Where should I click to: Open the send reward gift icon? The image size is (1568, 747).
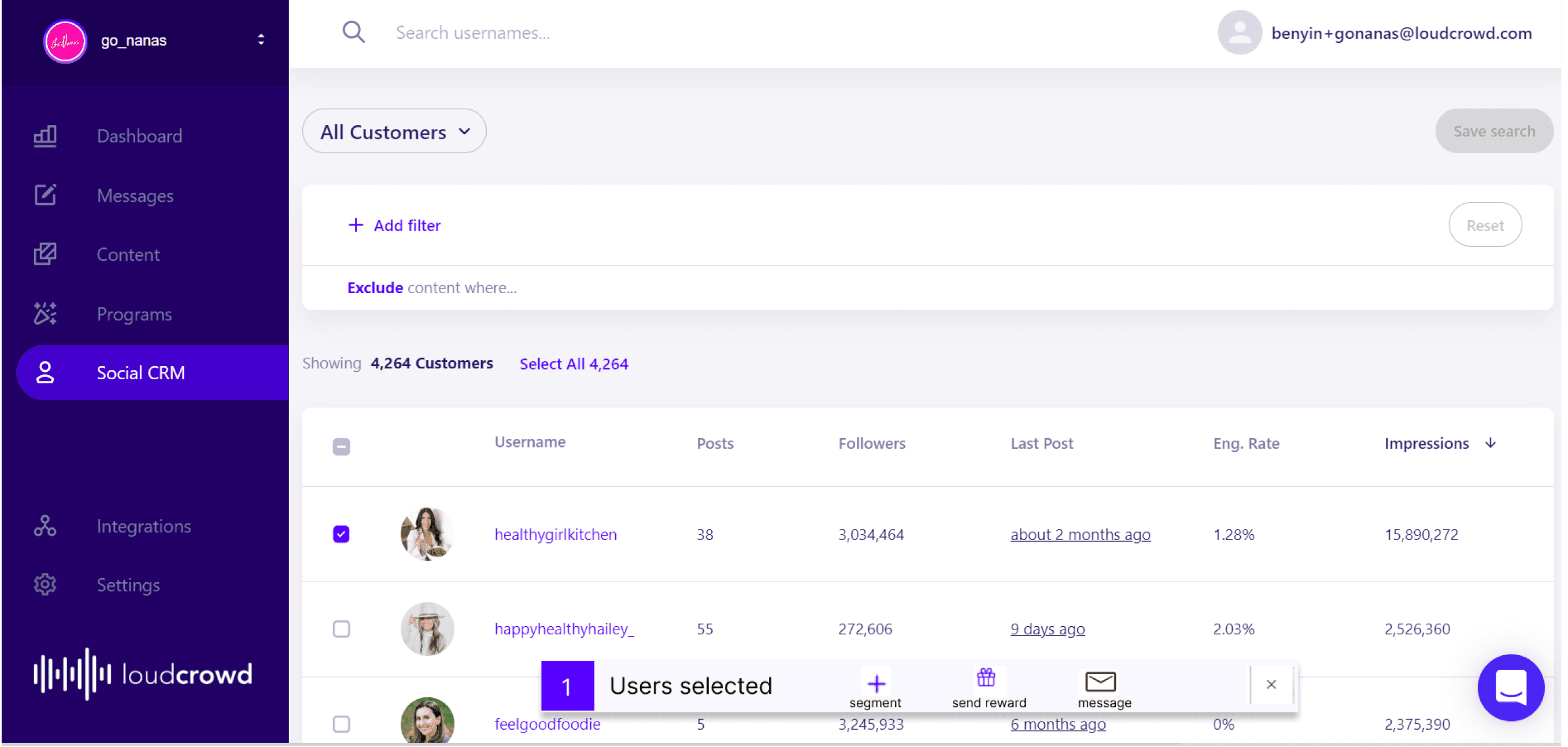coord(986,678)
